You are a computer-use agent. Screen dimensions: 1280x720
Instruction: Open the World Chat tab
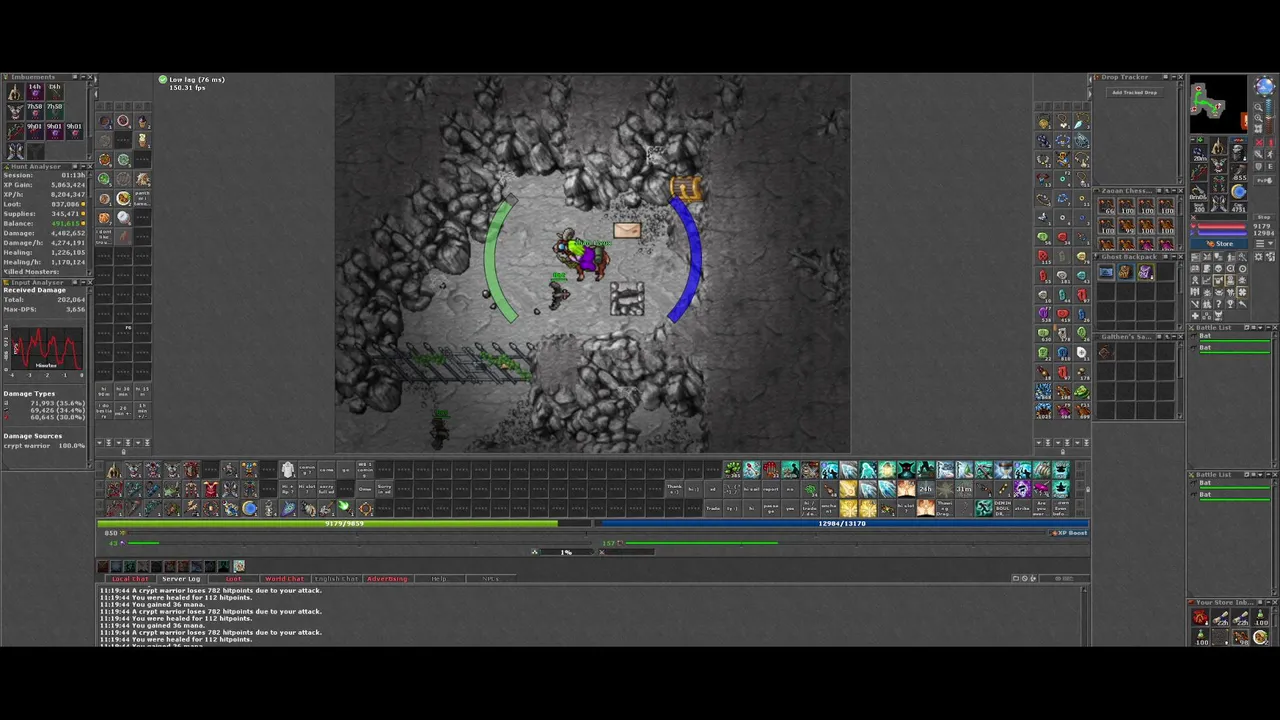(x=284, y=579)
